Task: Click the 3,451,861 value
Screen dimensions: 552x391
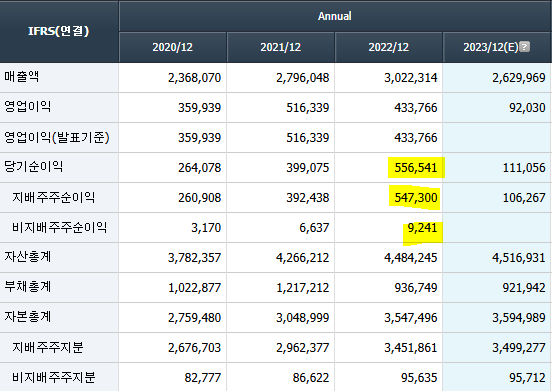Action: click(410, 348)
